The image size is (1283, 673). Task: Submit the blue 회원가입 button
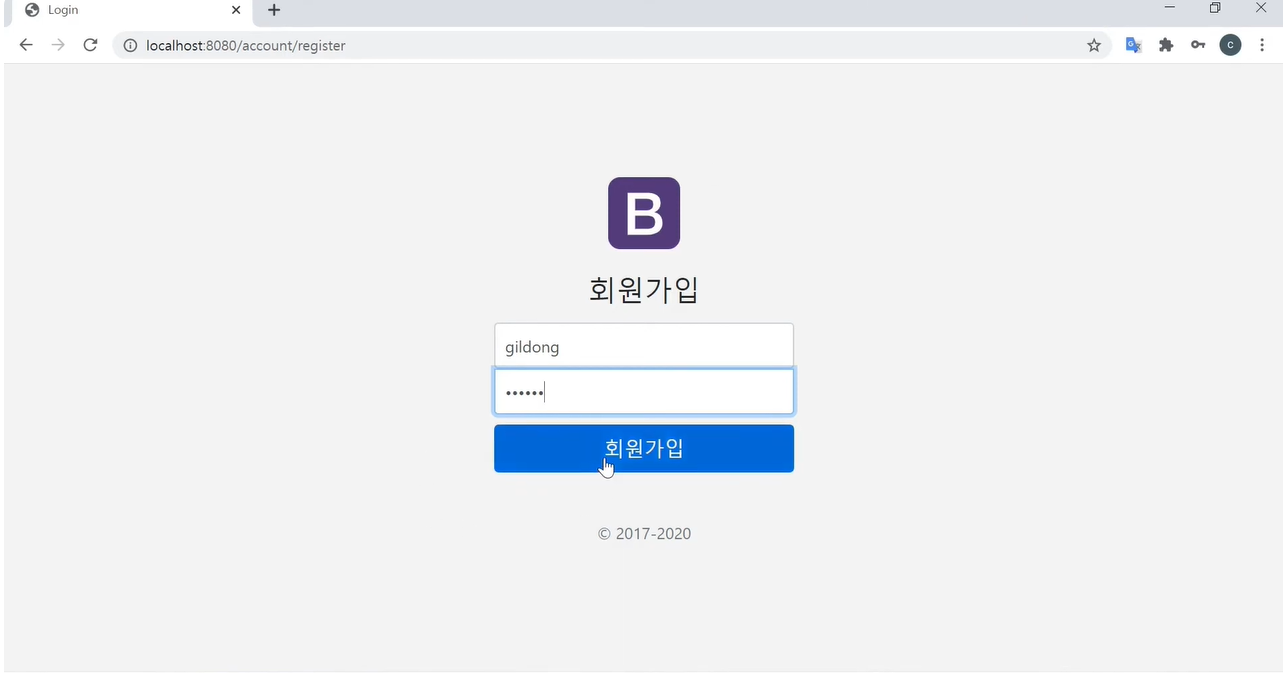coord(644,448)
